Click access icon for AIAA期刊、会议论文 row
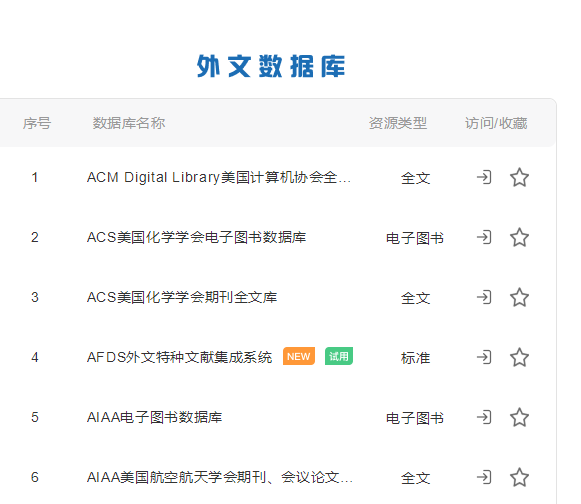581x504 pixels. click(484, 477)
